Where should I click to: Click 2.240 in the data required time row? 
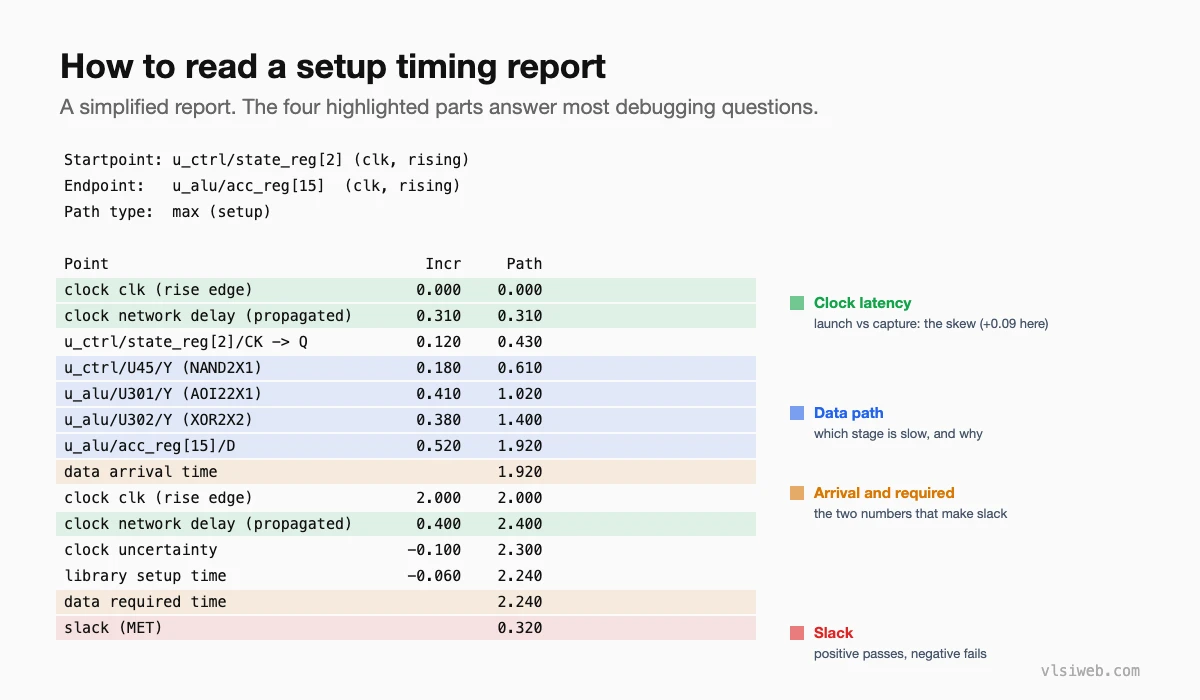pyautogui.click(x=520, y=602)
